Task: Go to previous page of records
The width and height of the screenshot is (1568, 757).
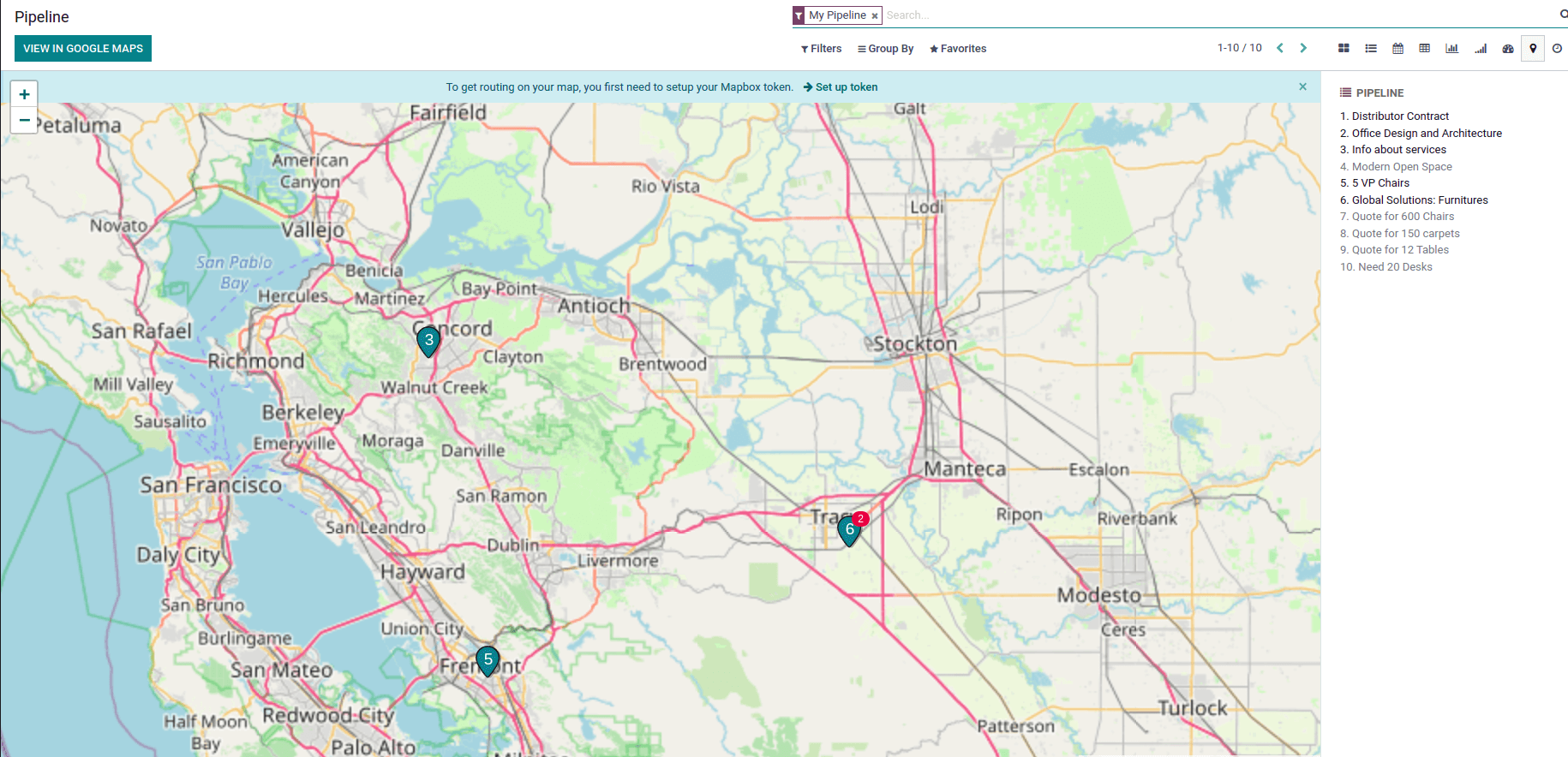Action: pos(1280,48)
